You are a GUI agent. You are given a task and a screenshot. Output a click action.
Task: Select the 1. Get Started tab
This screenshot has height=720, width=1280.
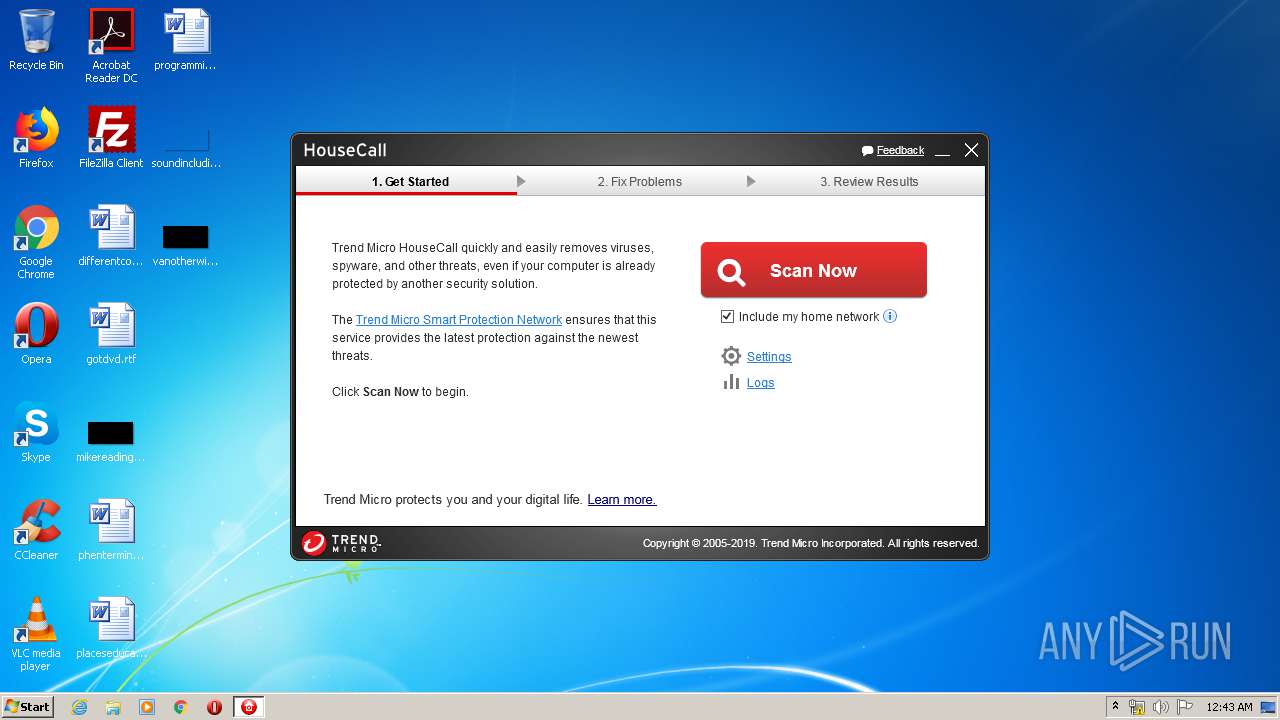coord(410,182)
